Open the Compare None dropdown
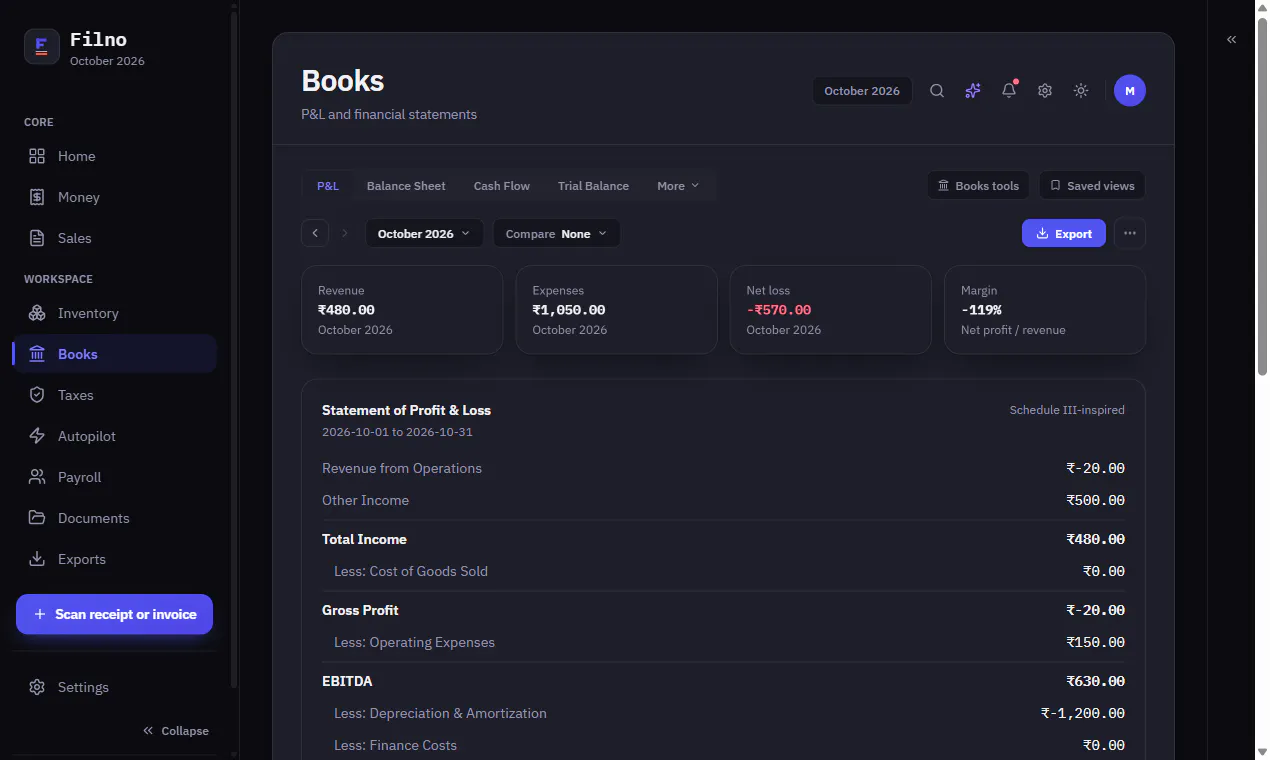Viewport: 1270px width, 760px height. [x=556, y=234]
